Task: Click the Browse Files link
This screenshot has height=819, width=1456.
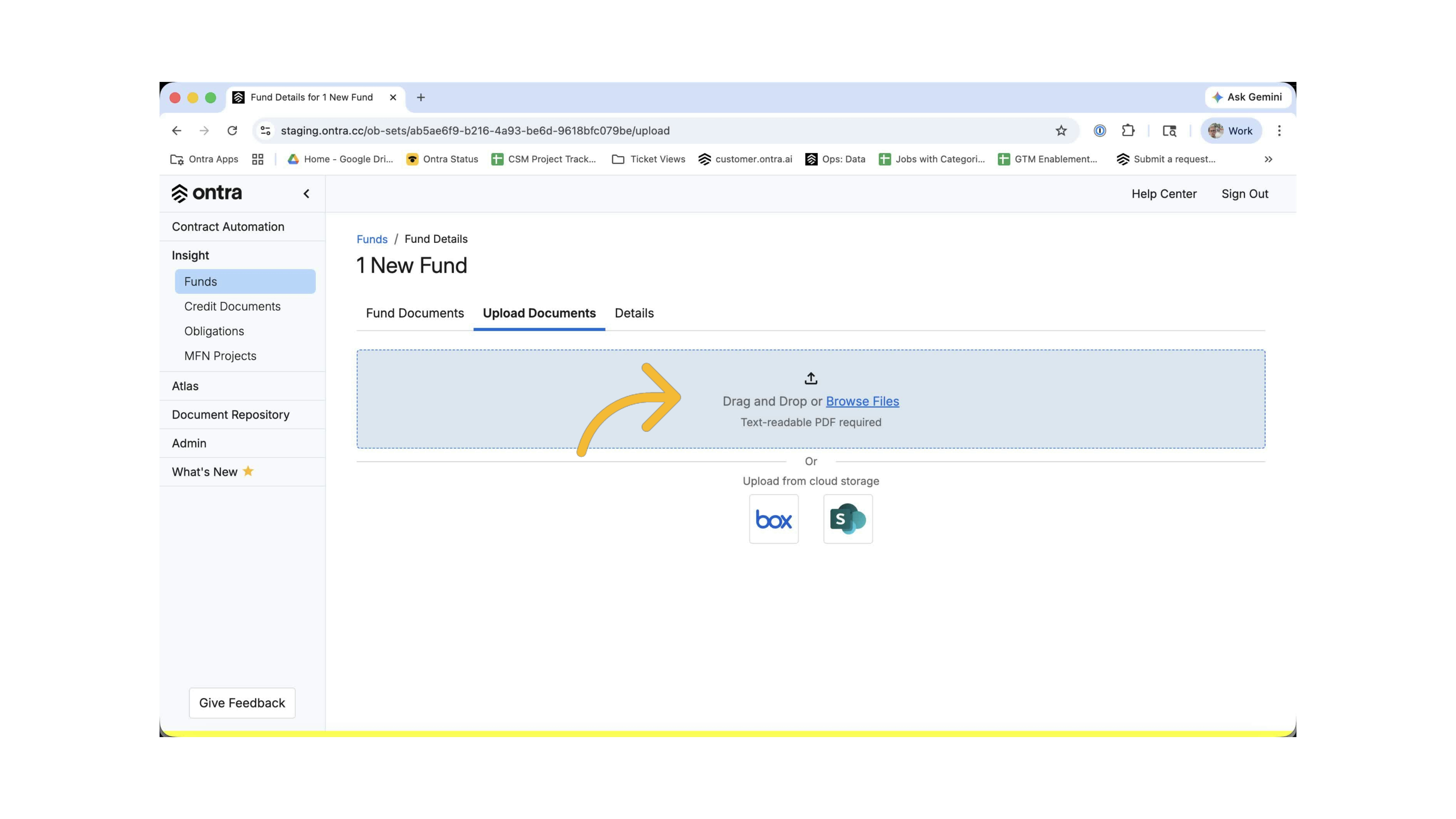Action: (x=862, y=401)
